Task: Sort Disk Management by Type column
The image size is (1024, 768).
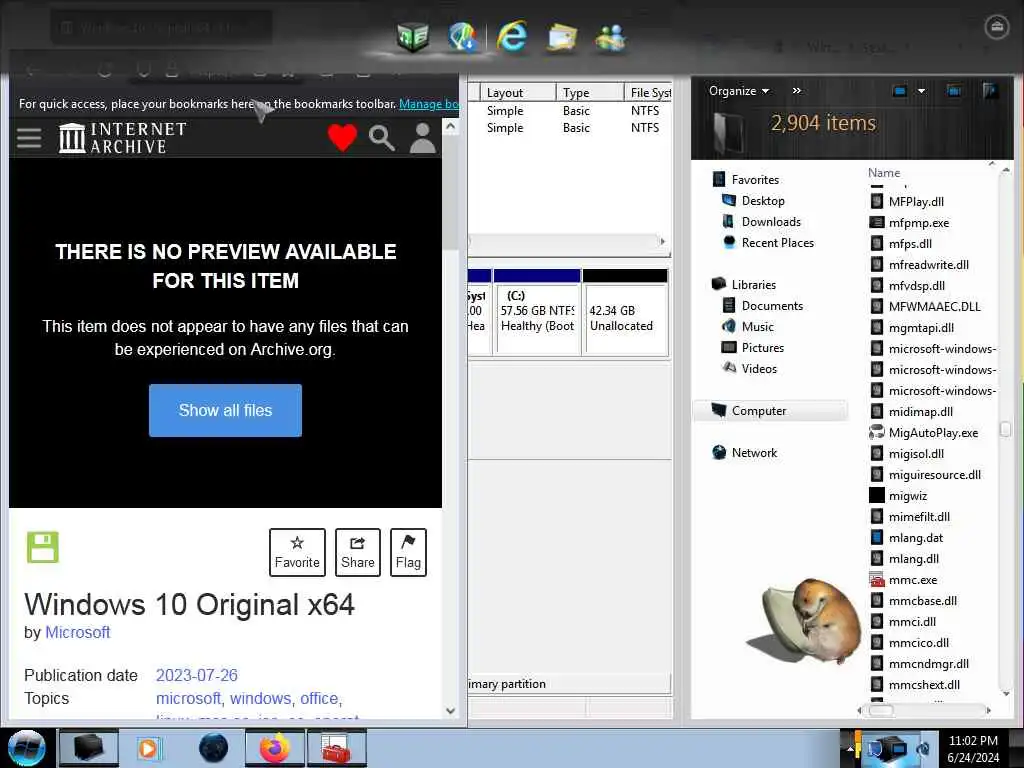Action: (590, 93)
